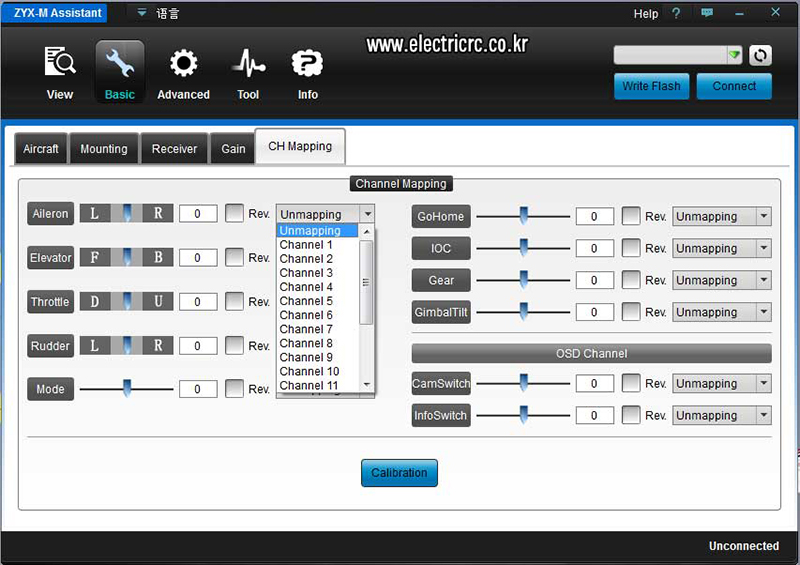Image resolution: width=800 pixels, height=565 pixels.
Task: Select Channel 1 from the list
Action: [317, 244]
